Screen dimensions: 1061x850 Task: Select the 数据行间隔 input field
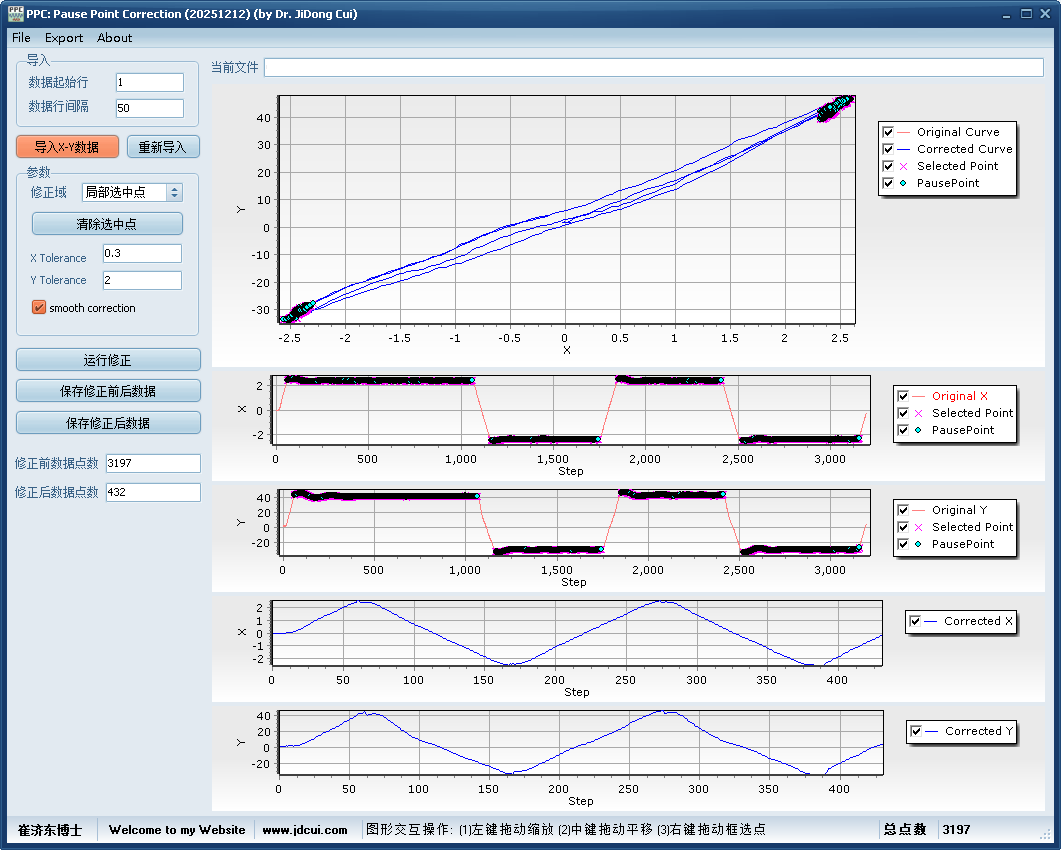(149, 108)
